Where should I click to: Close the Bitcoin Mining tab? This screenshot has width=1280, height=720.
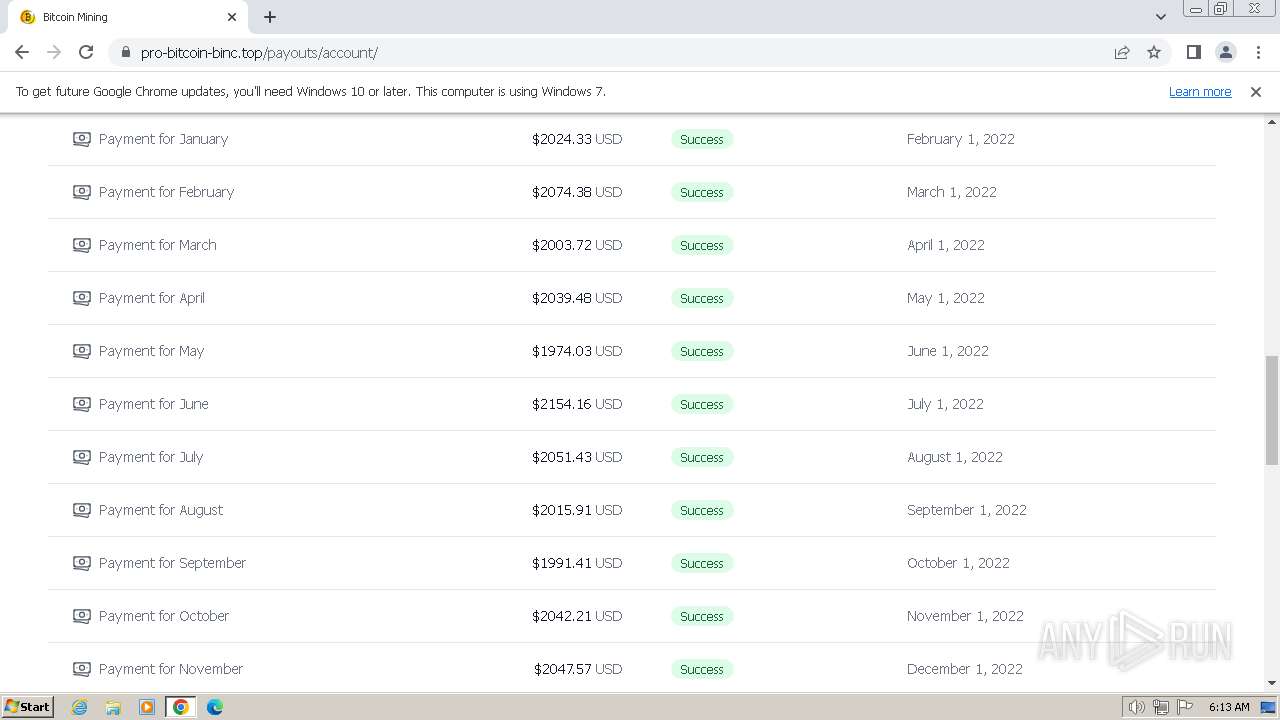(x=232, y=17)
